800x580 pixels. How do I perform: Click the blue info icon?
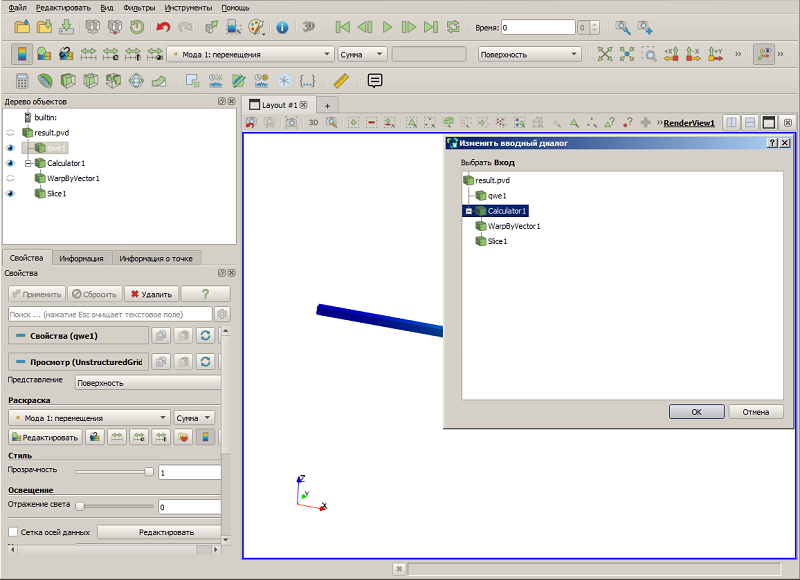click(282, 28)
